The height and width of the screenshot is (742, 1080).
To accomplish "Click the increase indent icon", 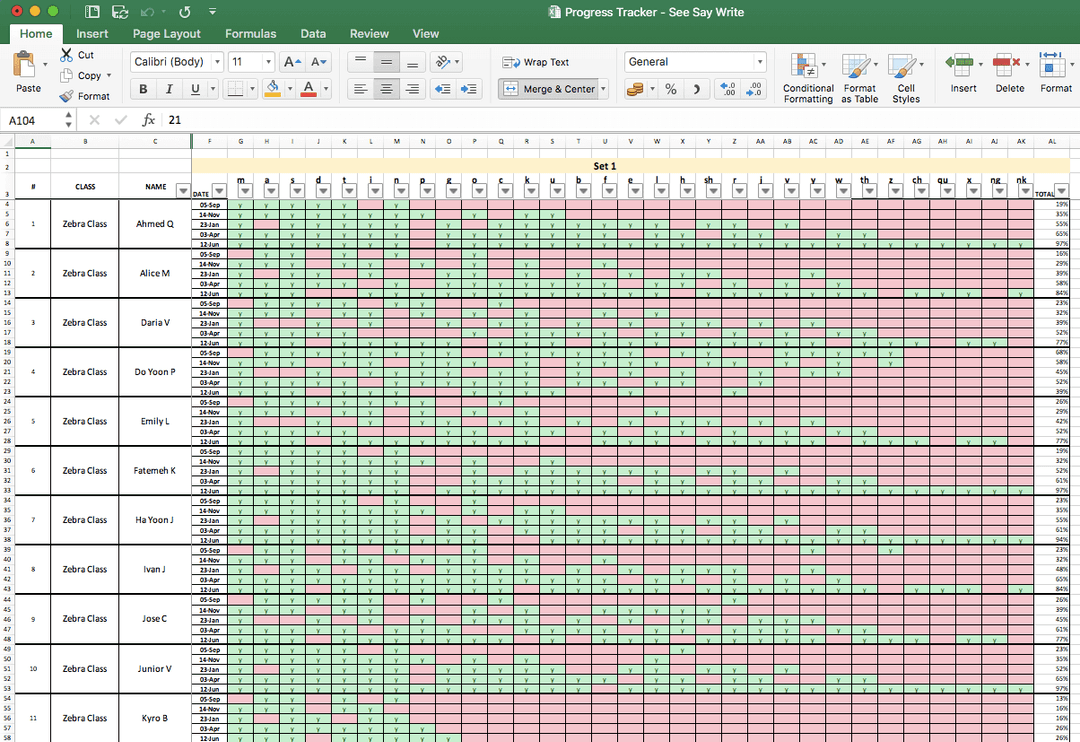I will [x=469, y=89].
